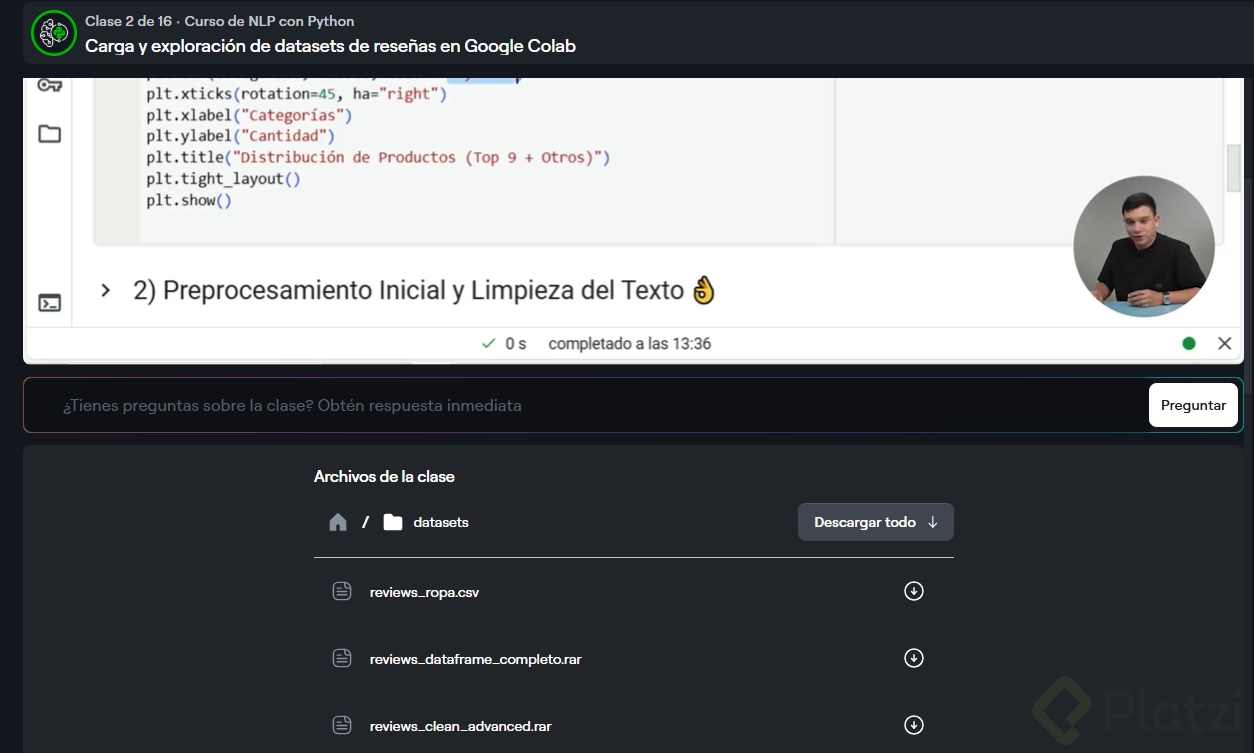Open the Colab secrets key icon
Viewport: 1254px width, 753px height.
[x=49, y=85]
